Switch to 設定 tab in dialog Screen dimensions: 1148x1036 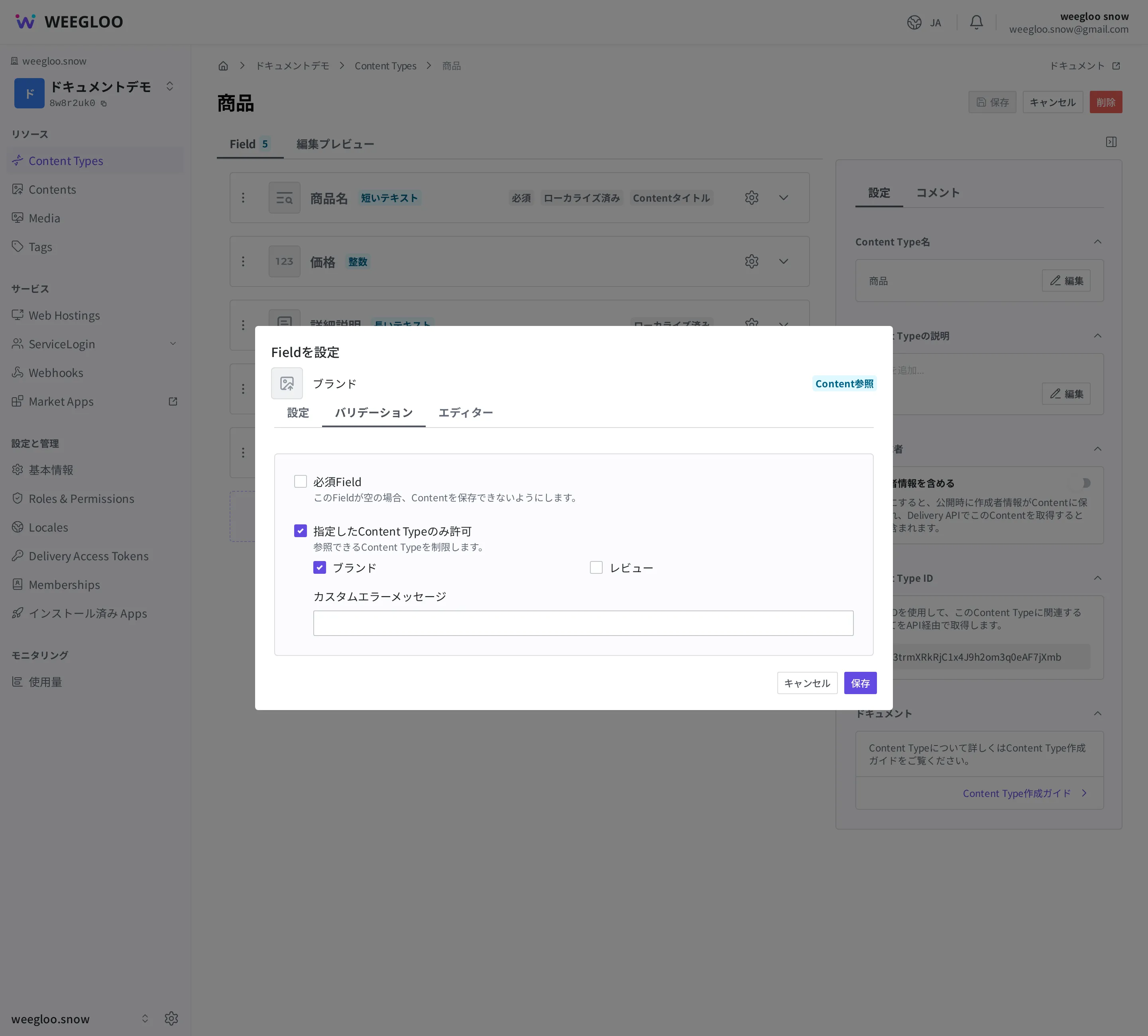point(298,413)
